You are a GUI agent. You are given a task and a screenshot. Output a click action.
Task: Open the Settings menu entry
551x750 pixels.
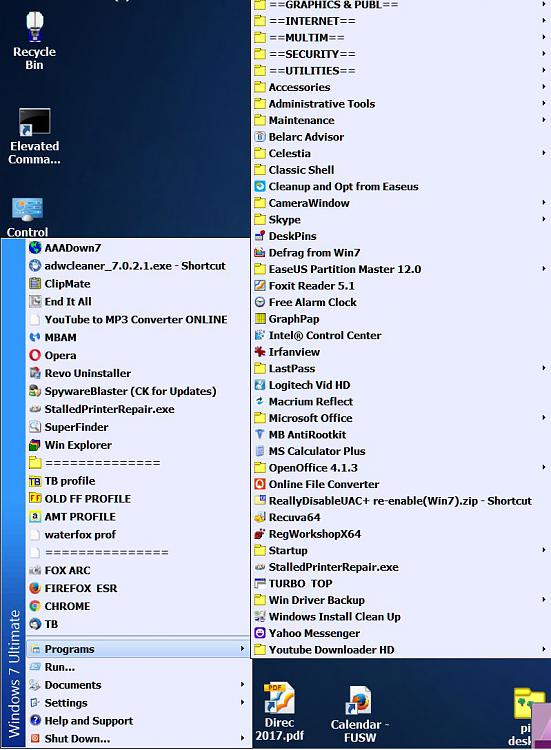click(x=138, y=703)
